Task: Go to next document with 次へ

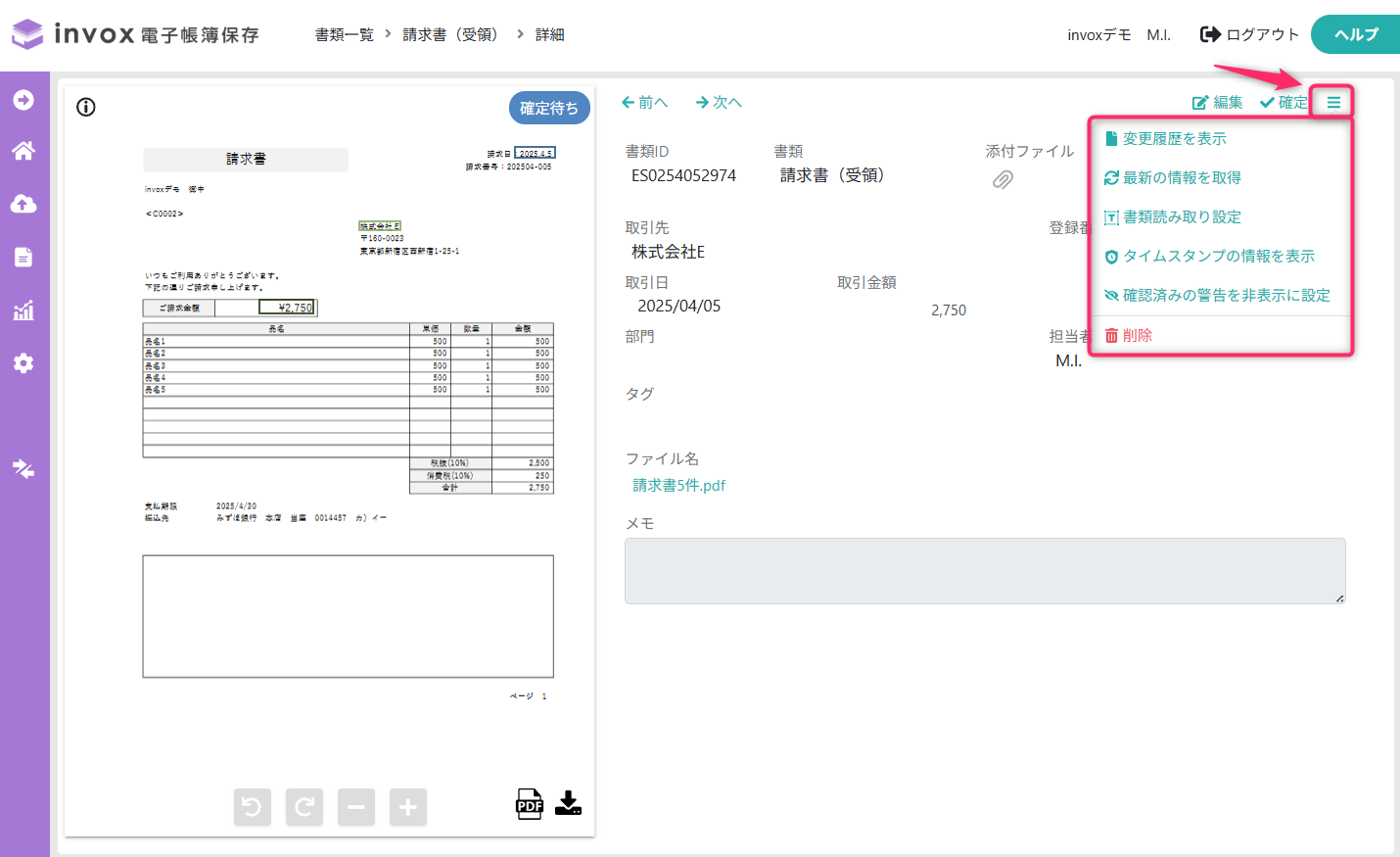Action: 719,102
